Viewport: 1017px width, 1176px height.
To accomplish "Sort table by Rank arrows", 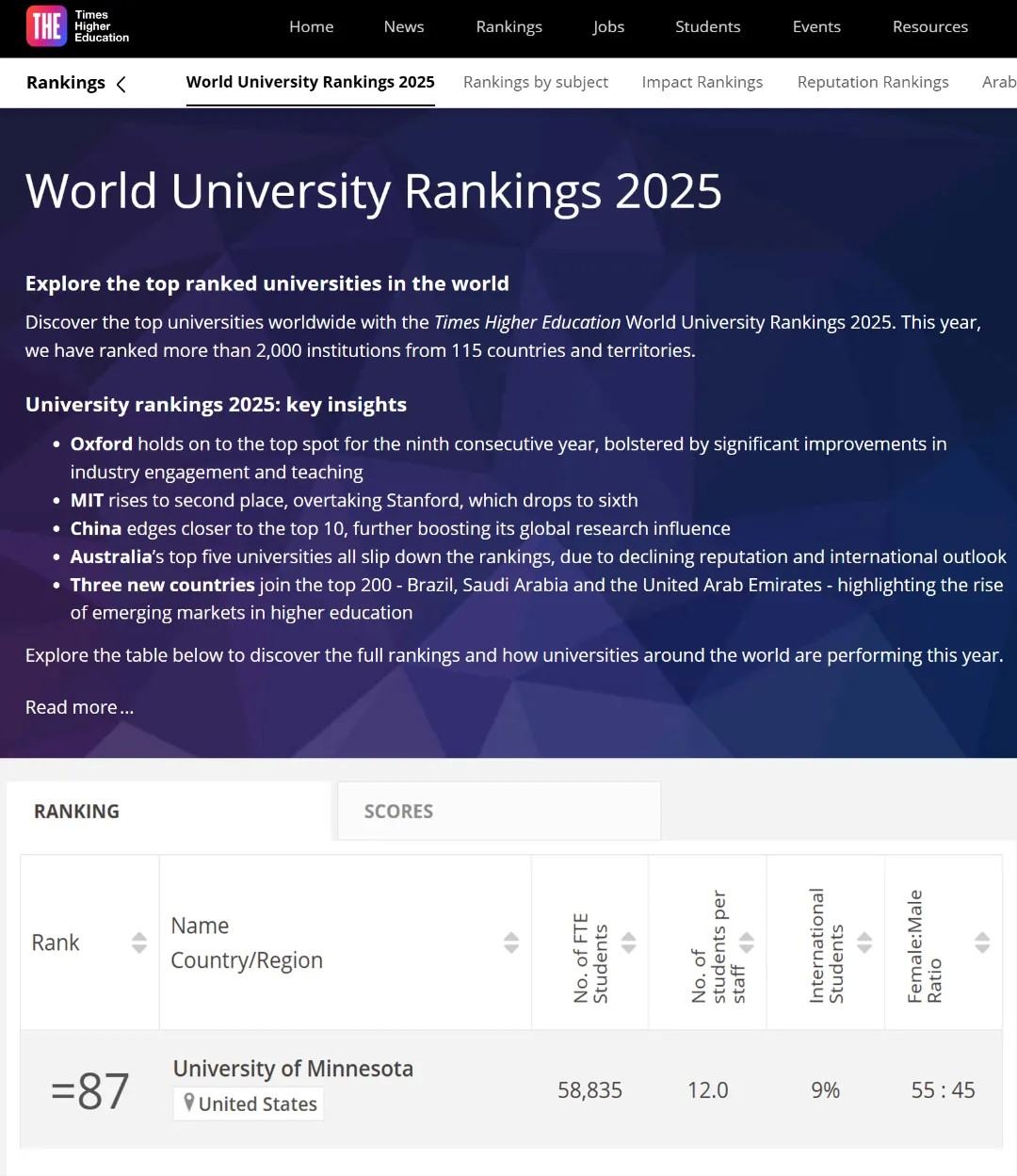I will (x=139, y=942).
